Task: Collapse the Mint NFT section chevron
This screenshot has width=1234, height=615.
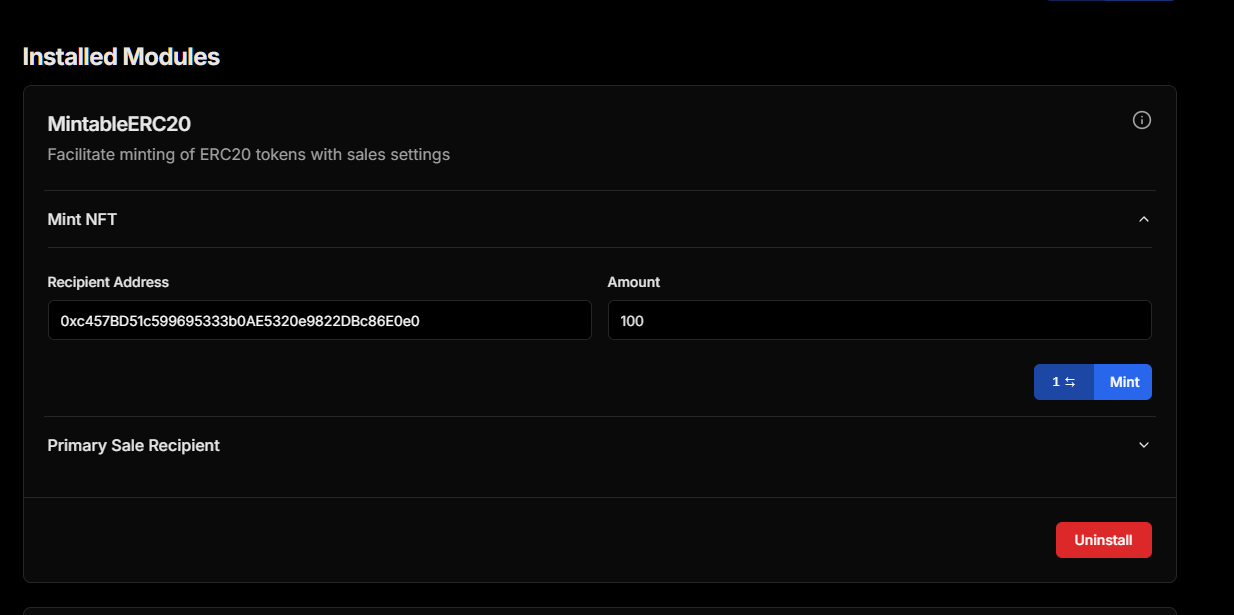Action: [1144, 219]
